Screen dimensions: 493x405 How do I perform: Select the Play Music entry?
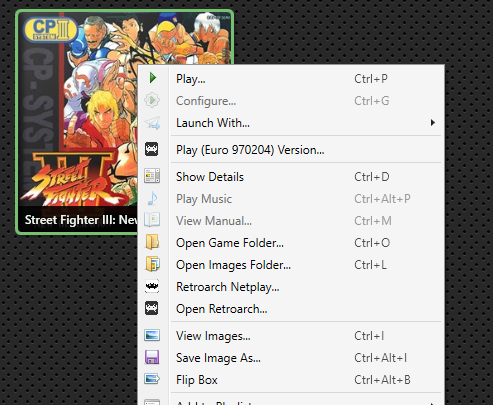(291, 199)
